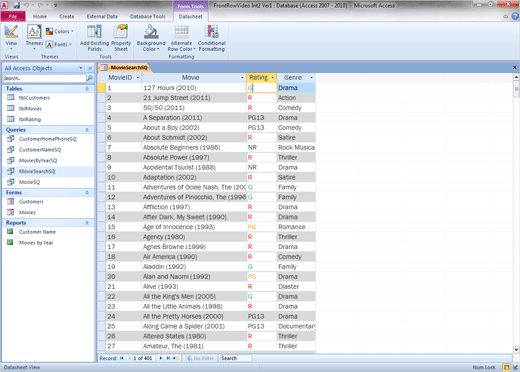520x372 pixels.
Task: Switch view using status bar Datasheet view icon
Action: [x=507, y=367]
